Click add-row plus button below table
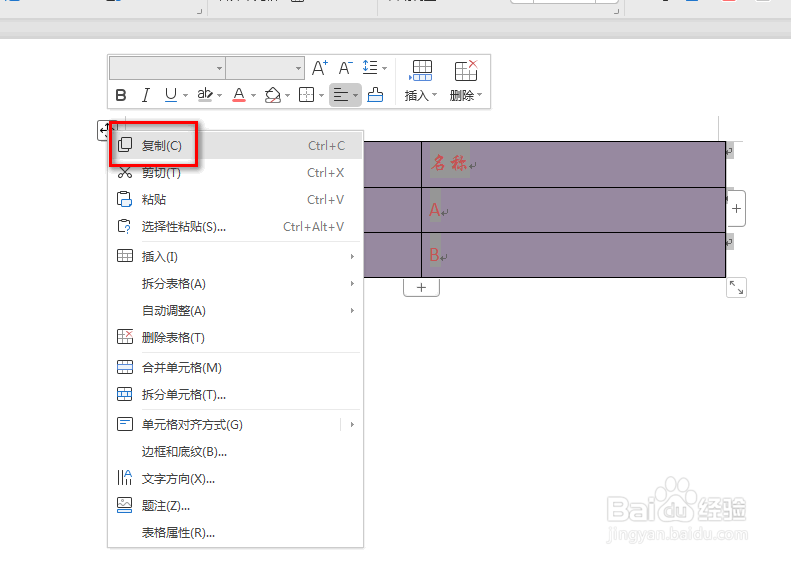The height and width of the screenshot is (561, 791). point(421,288)
